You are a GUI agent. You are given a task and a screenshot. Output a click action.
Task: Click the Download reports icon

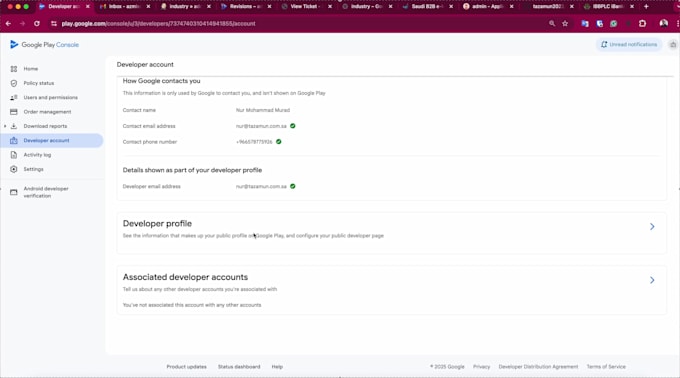point(14,126)
